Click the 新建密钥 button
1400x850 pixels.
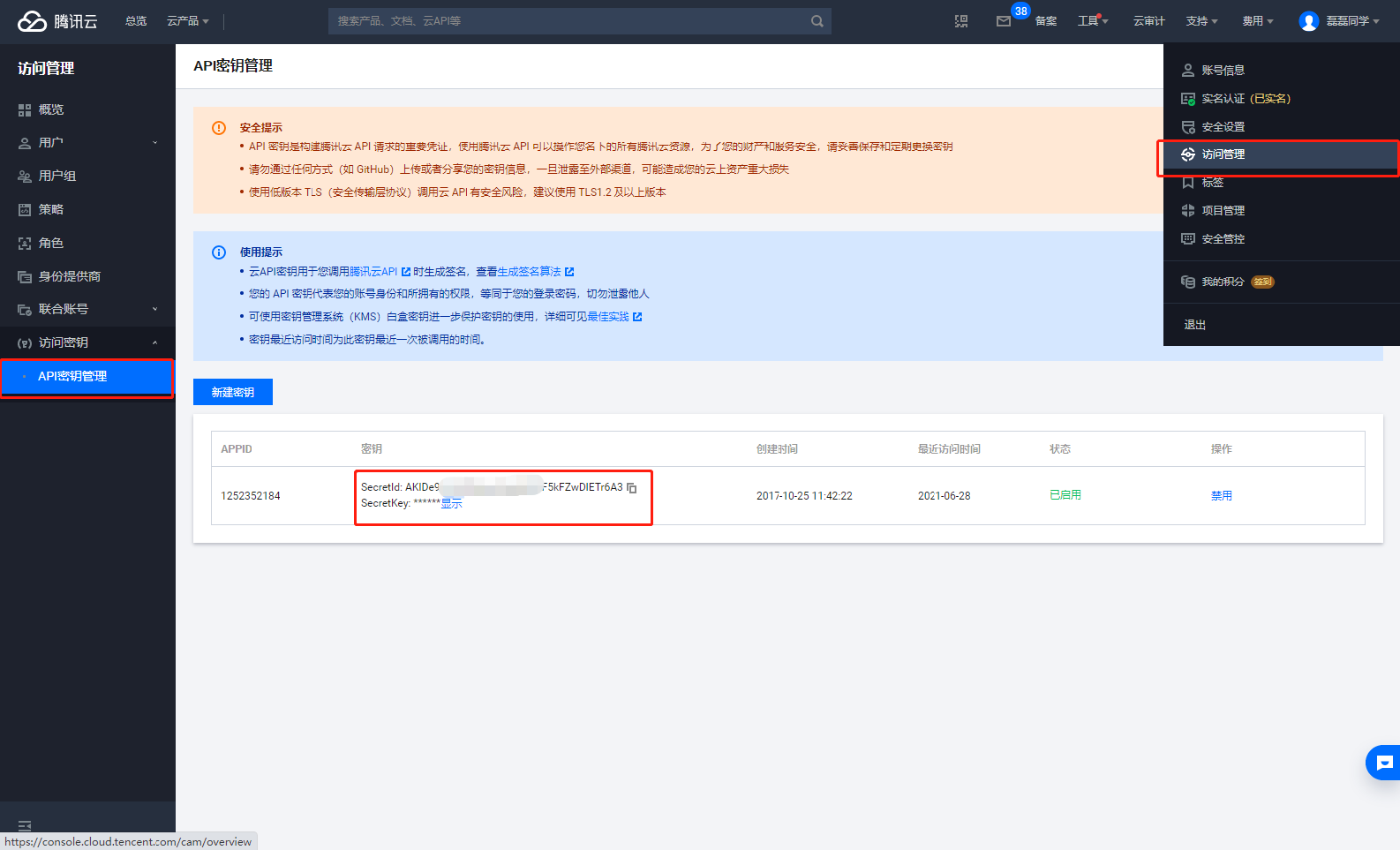coord(233,392)
